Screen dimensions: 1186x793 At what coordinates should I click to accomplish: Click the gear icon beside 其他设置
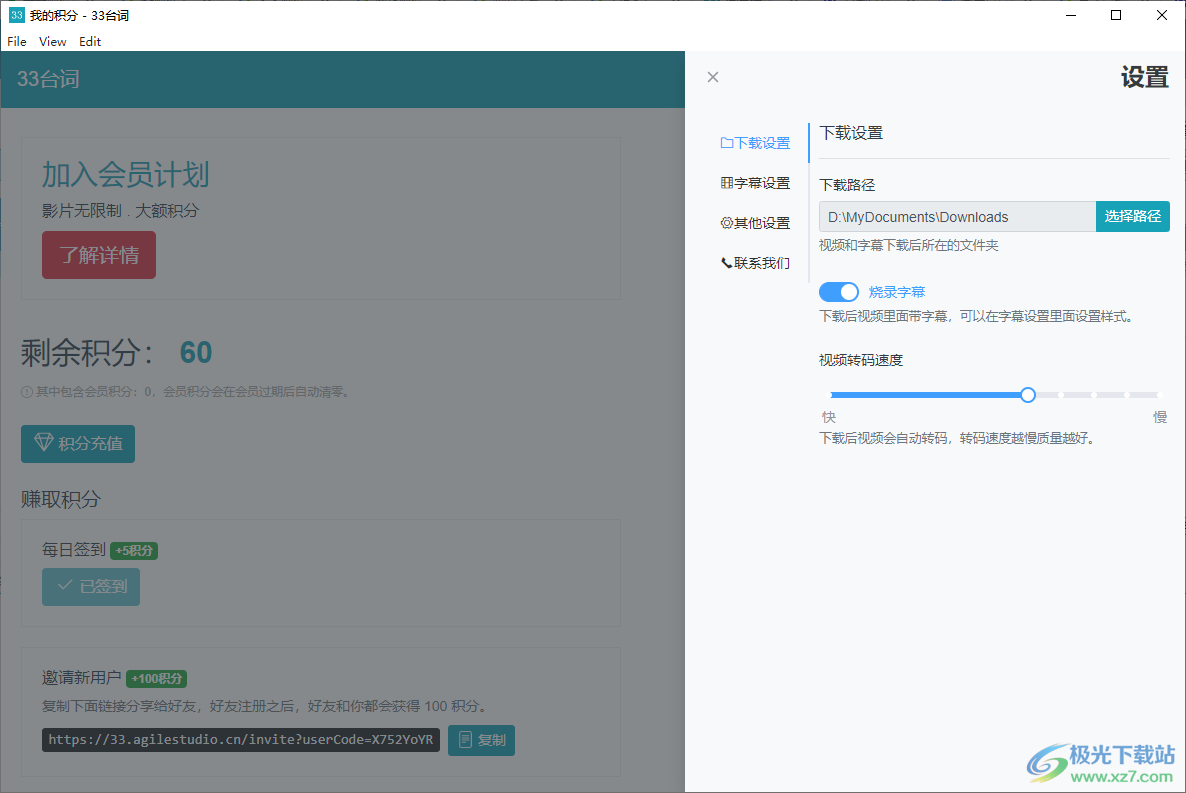(x=726, y=223)
